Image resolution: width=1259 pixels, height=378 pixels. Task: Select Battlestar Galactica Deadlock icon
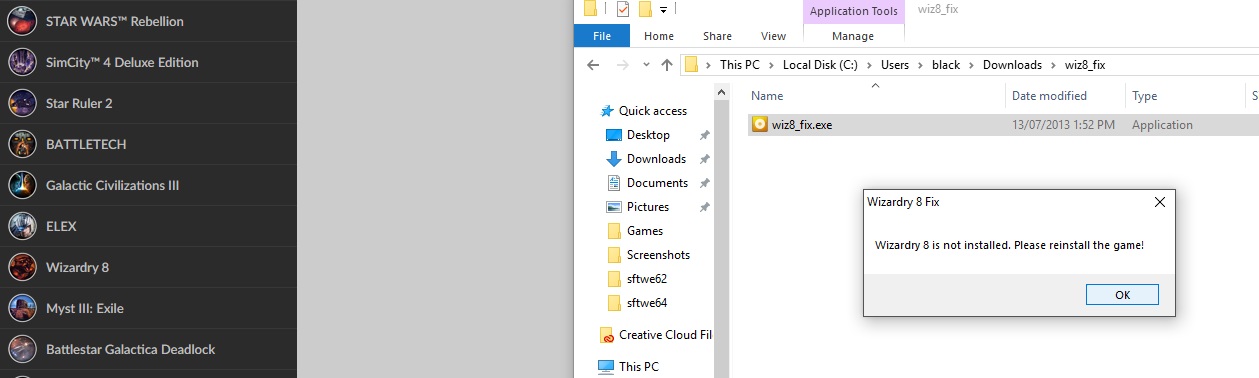tap(22, 349)
